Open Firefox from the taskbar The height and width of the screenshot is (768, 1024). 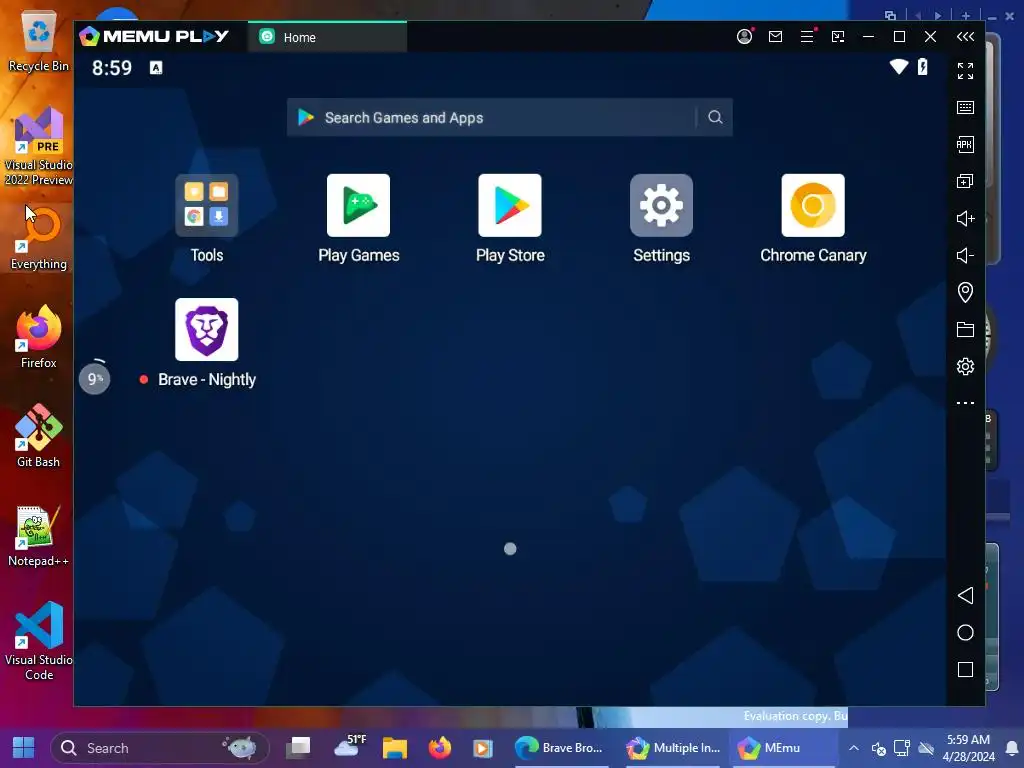(x=440, y=748)
